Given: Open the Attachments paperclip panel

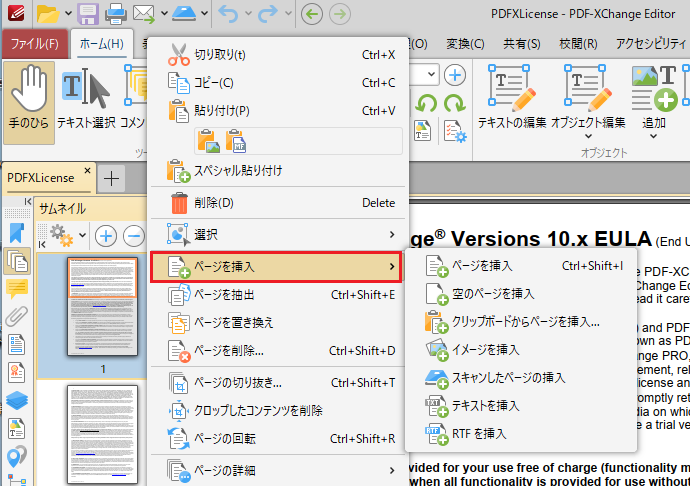Looking at the screenshot, I should (17, 317).
